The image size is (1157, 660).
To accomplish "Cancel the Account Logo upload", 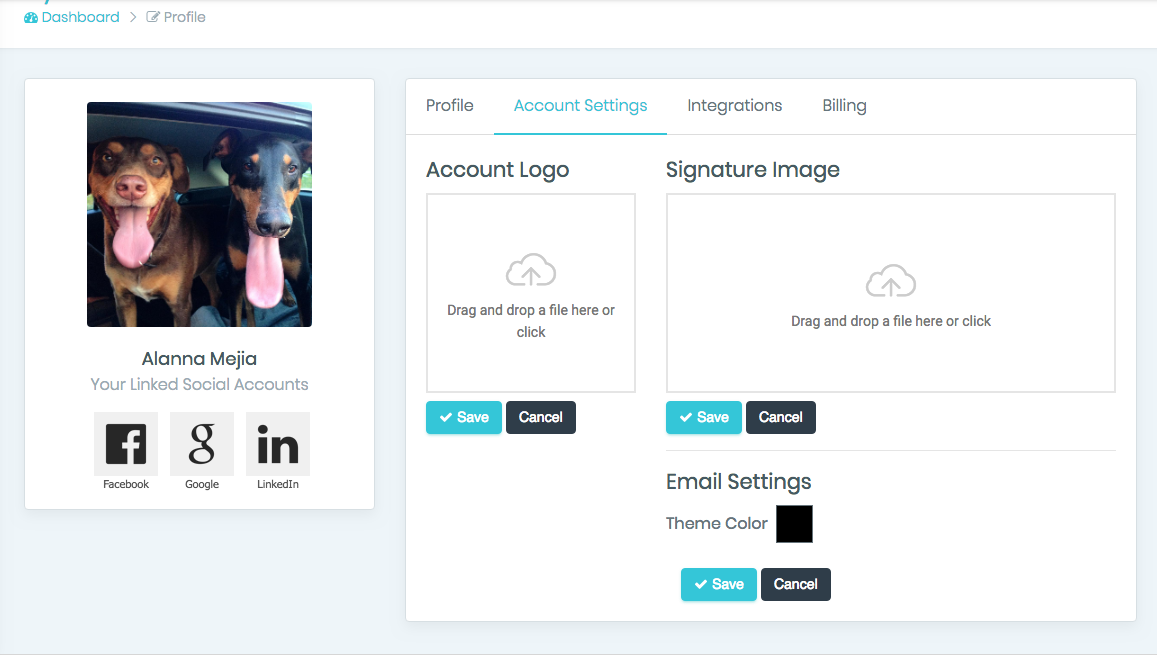I will [541, 417].
